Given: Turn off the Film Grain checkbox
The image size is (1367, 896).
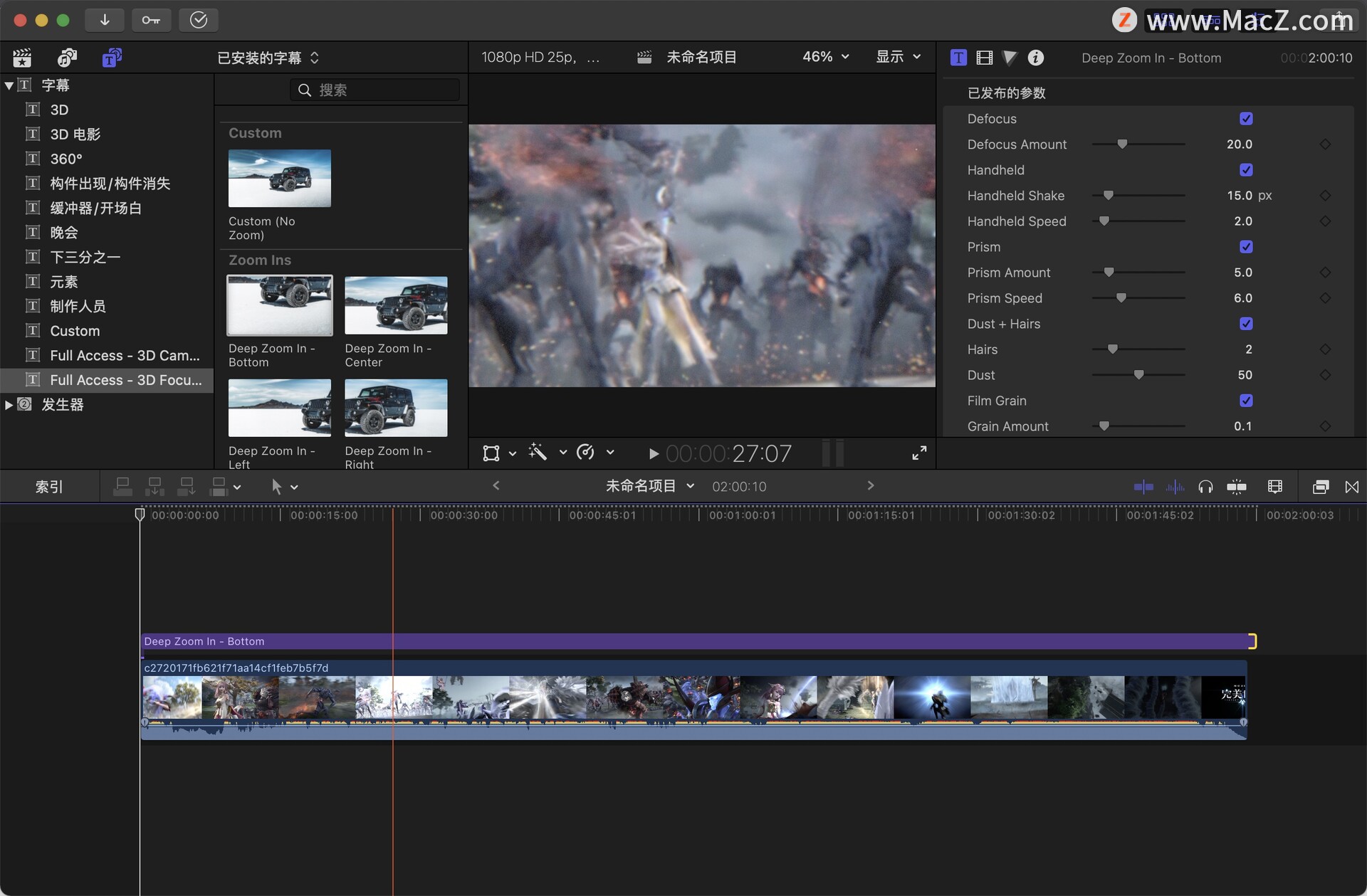Looking at the screenshot, I should click(x=1245, y=401).
